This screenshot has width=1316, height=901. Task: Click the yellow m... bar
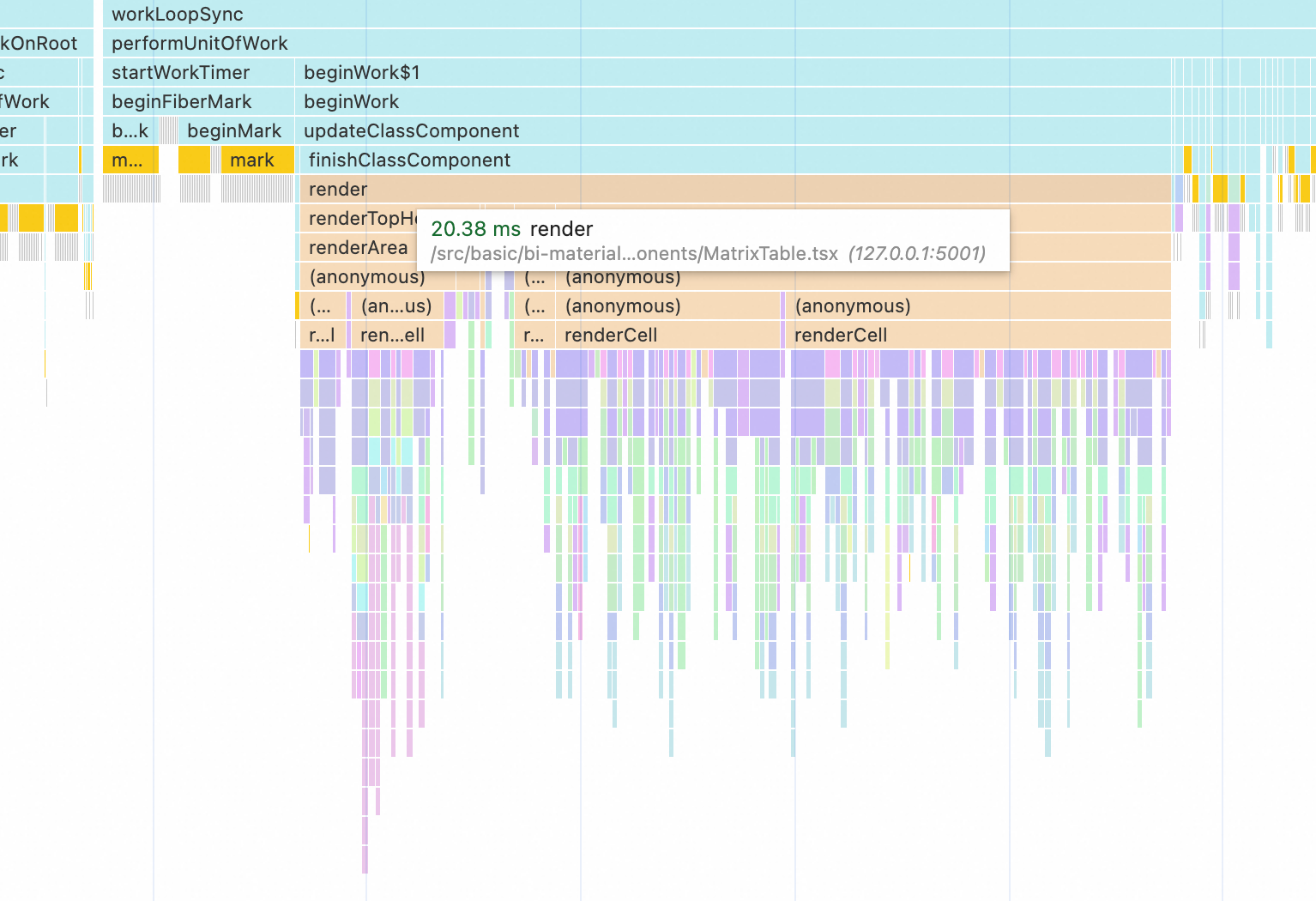click(130, 160)
